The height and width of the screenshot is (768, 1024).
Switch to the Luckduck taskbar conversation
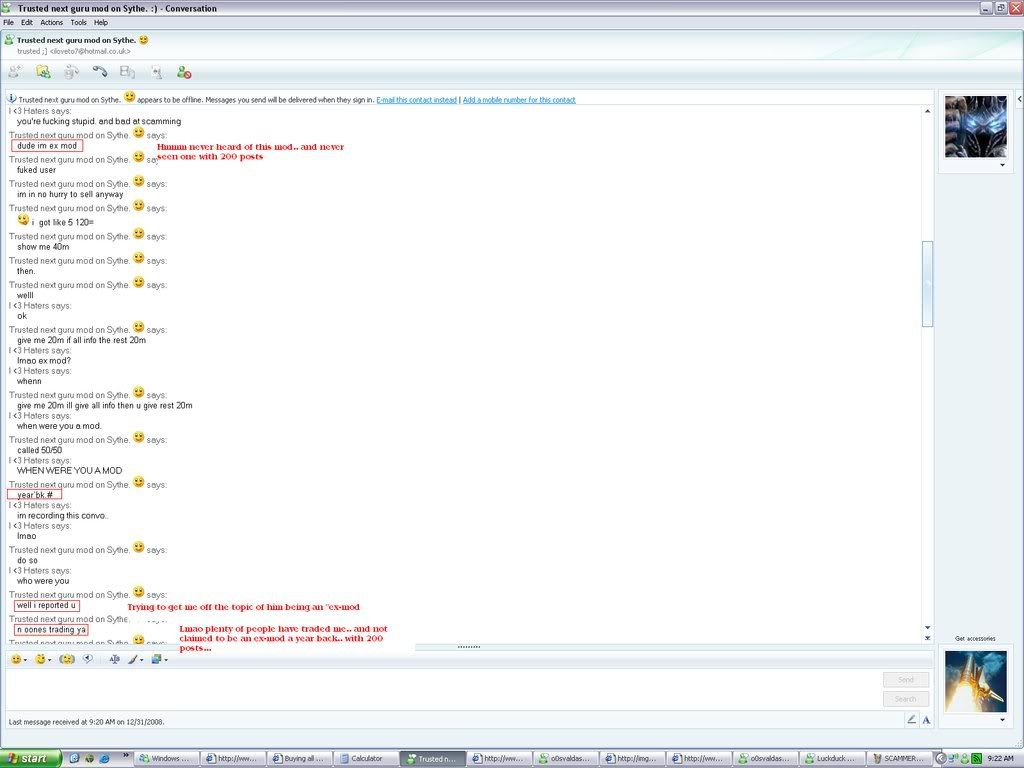(x=832, y=758)
